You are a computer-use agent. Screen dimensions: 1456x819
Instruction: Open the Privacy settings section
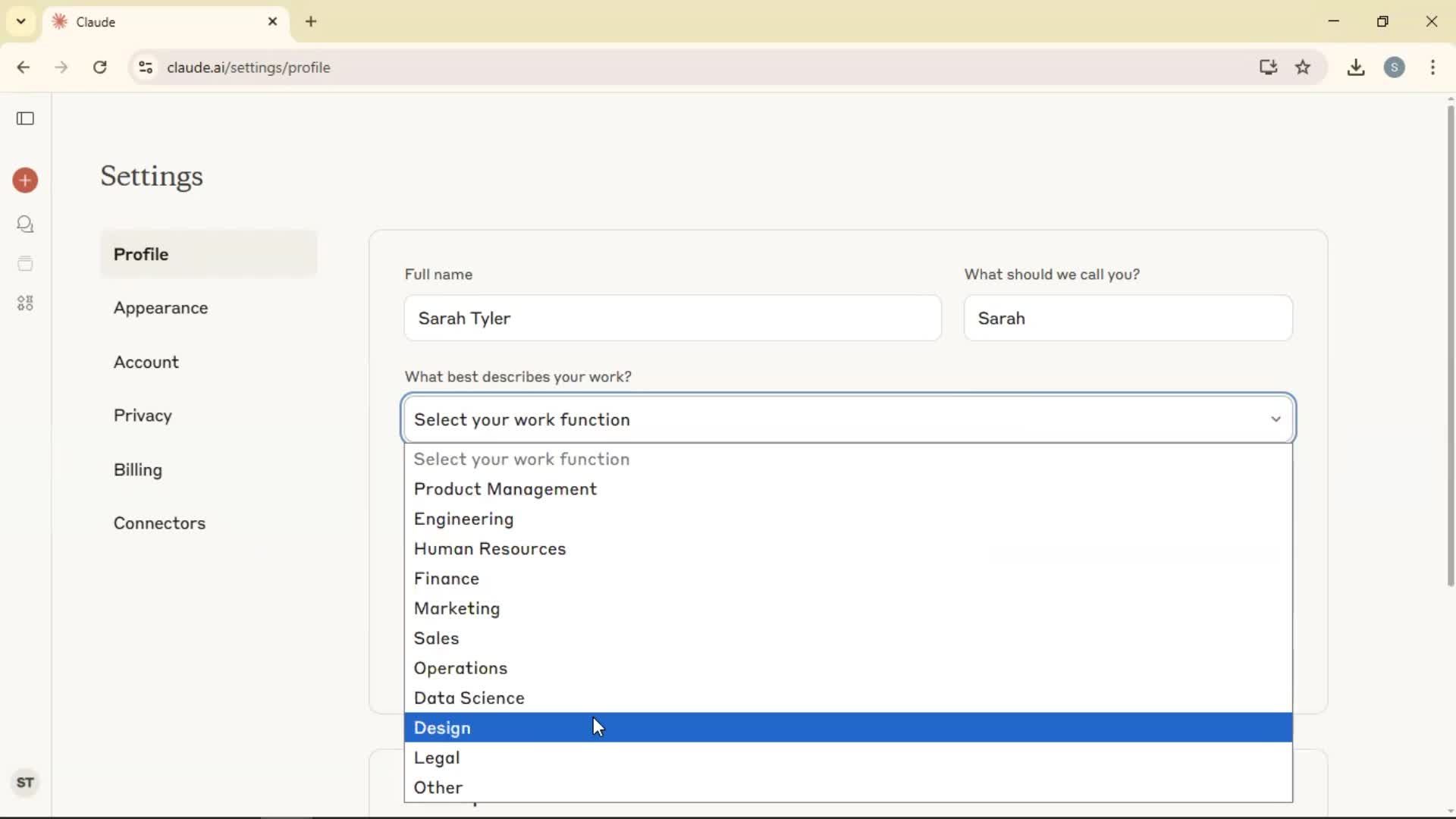(x=209, y=416)
